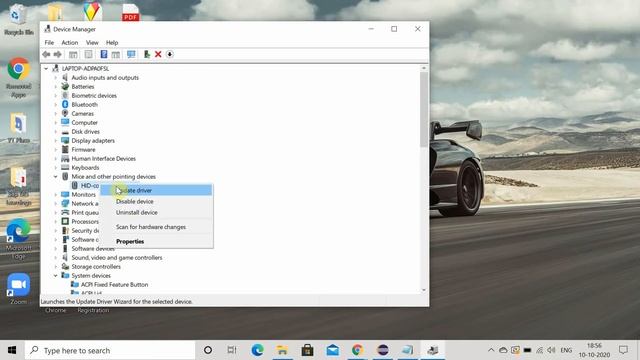Expand the Bluetooth node
Image resolution: width=640 pixels, height=360 pixels.
click(56, 104)
